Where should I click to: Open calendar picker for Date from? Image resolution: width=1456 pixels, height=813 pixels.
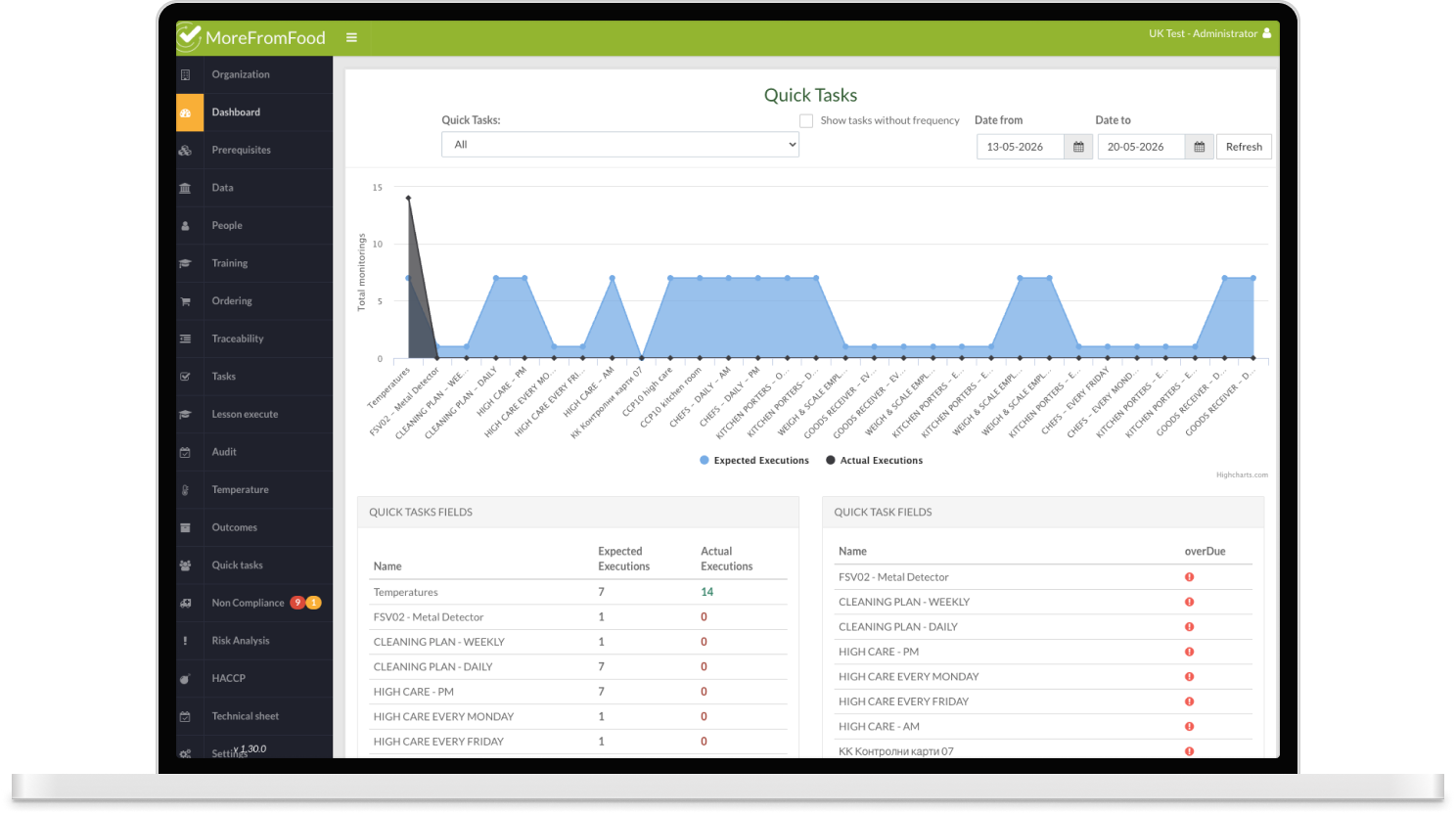(1078, 147)
